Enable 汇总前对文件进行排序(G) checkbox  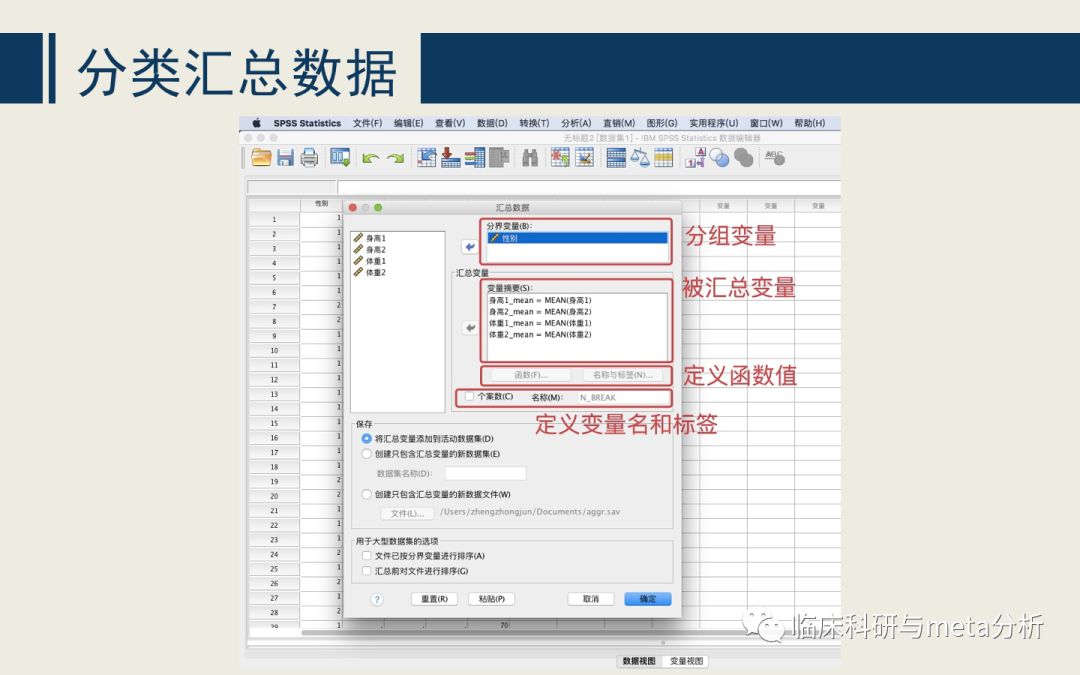[366, 571]
